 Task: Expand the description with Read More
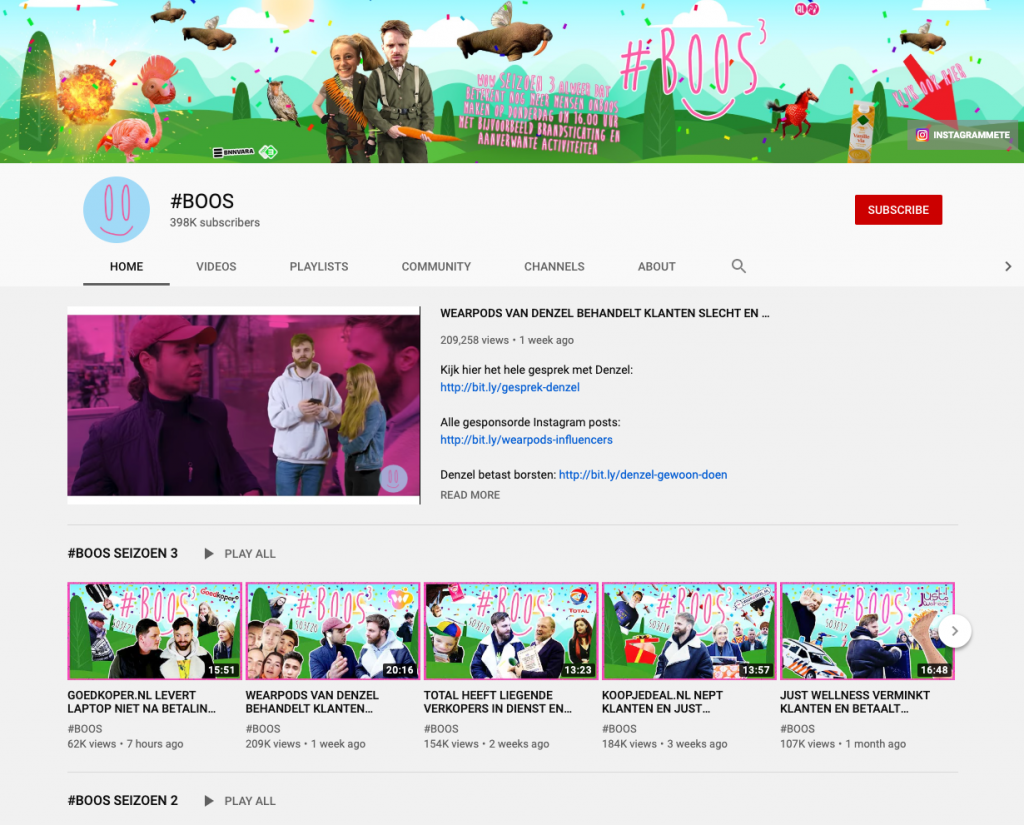pos(470,495)
